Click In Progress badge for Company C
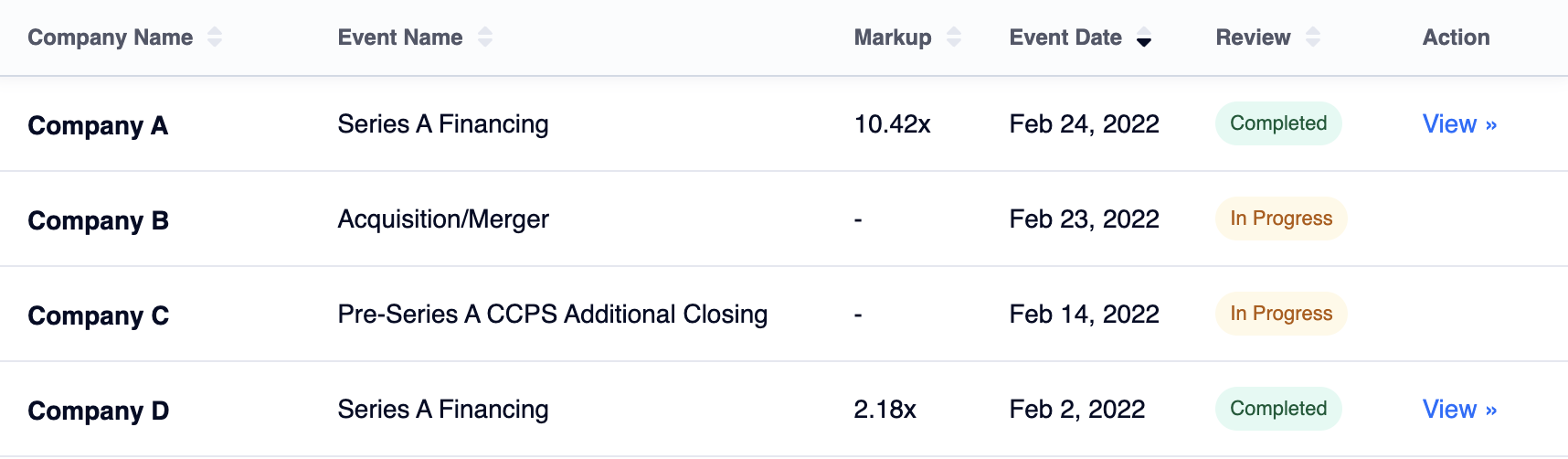Screen dimensions: 1568x459 (x=1281, y=314)
